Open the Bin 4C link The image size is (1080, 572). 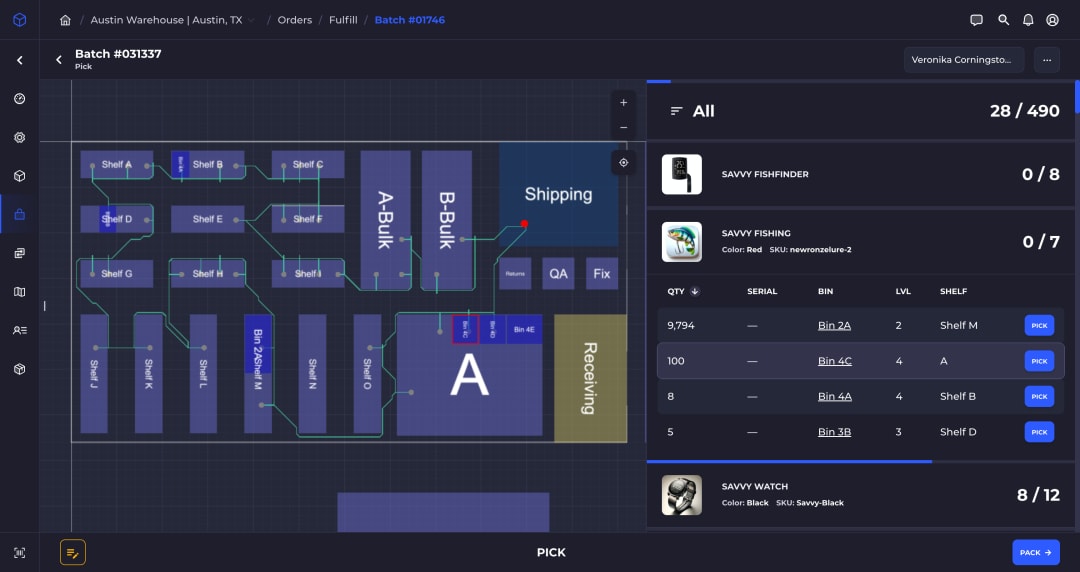click(x=835, y=361)
